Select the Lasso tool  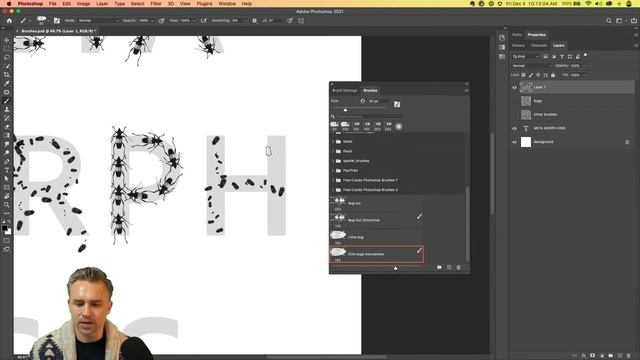pyautogui.click(x=7, y=58)
